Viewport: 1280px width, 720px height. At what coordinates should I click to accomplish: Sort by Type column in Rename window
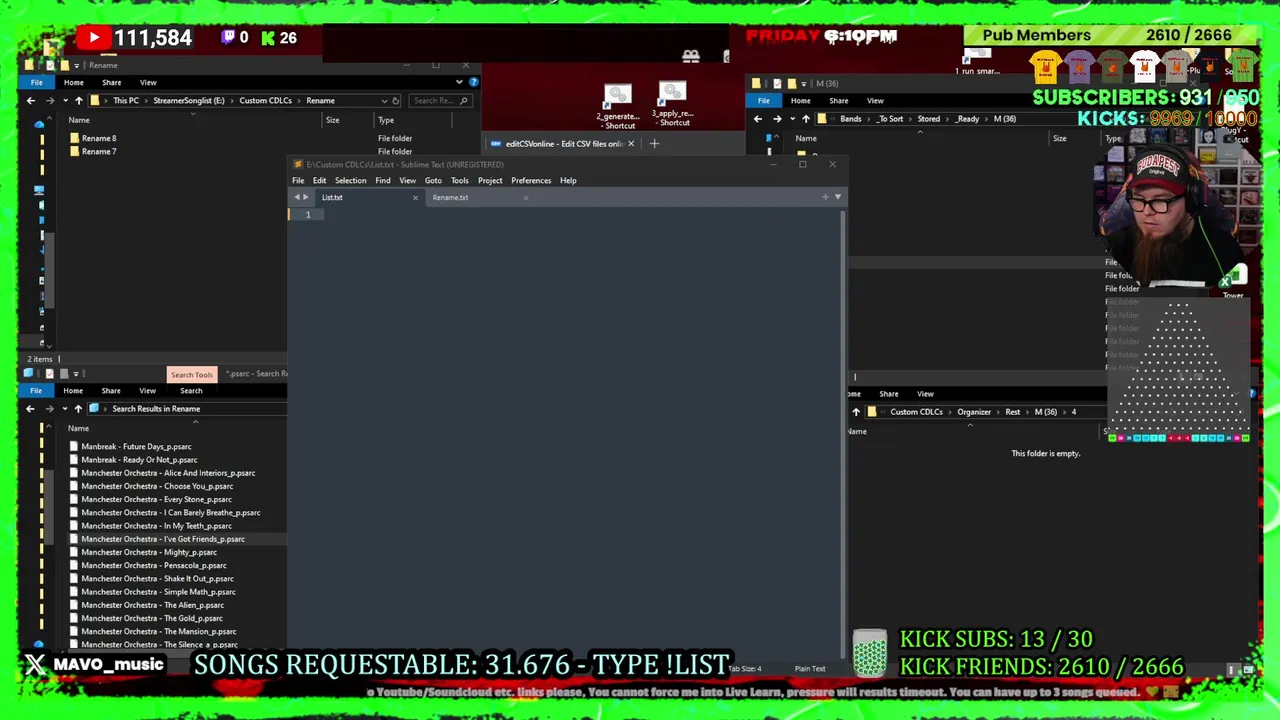pos(386,120)
